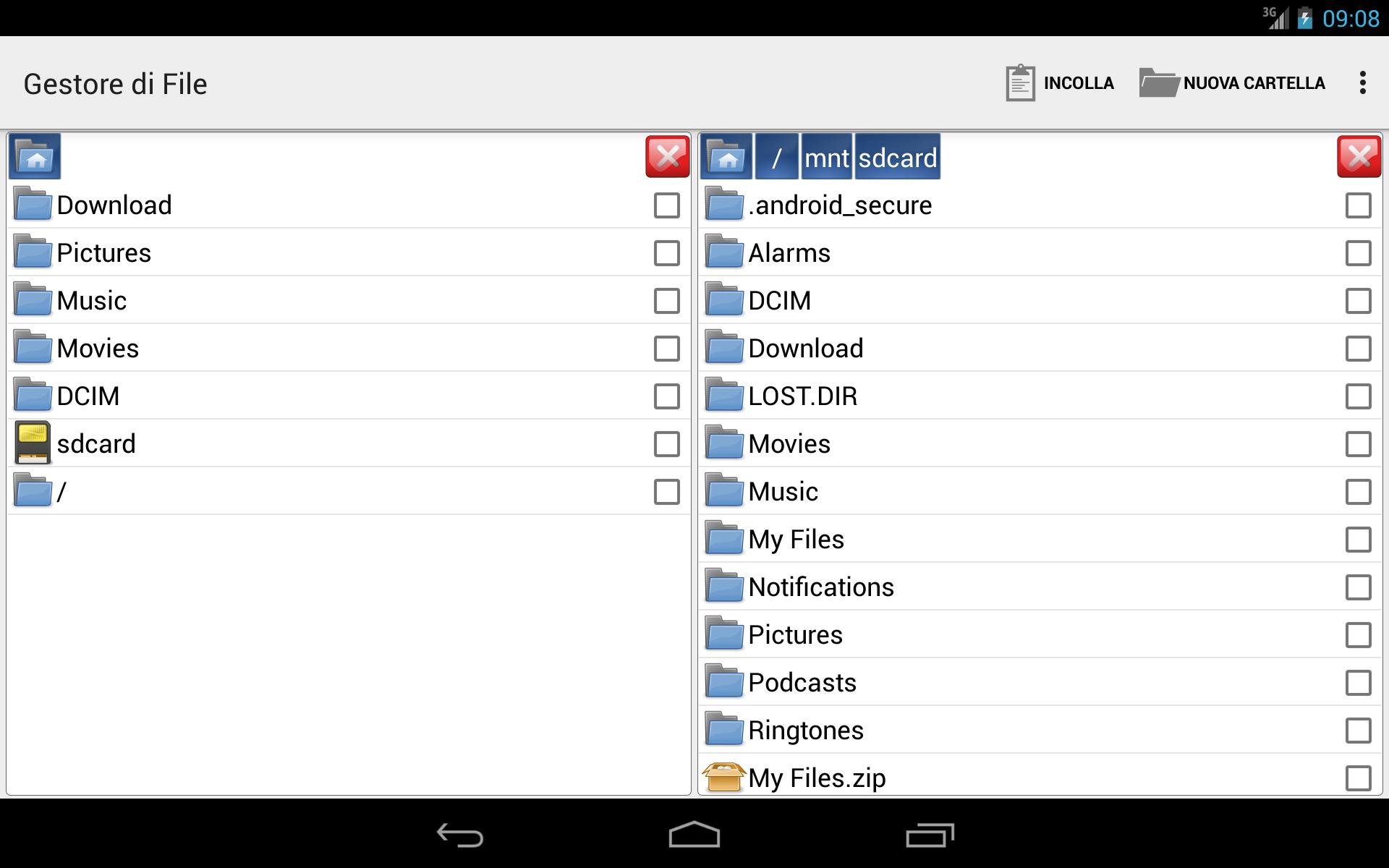Click the left panel home icon

click(35, 156)
